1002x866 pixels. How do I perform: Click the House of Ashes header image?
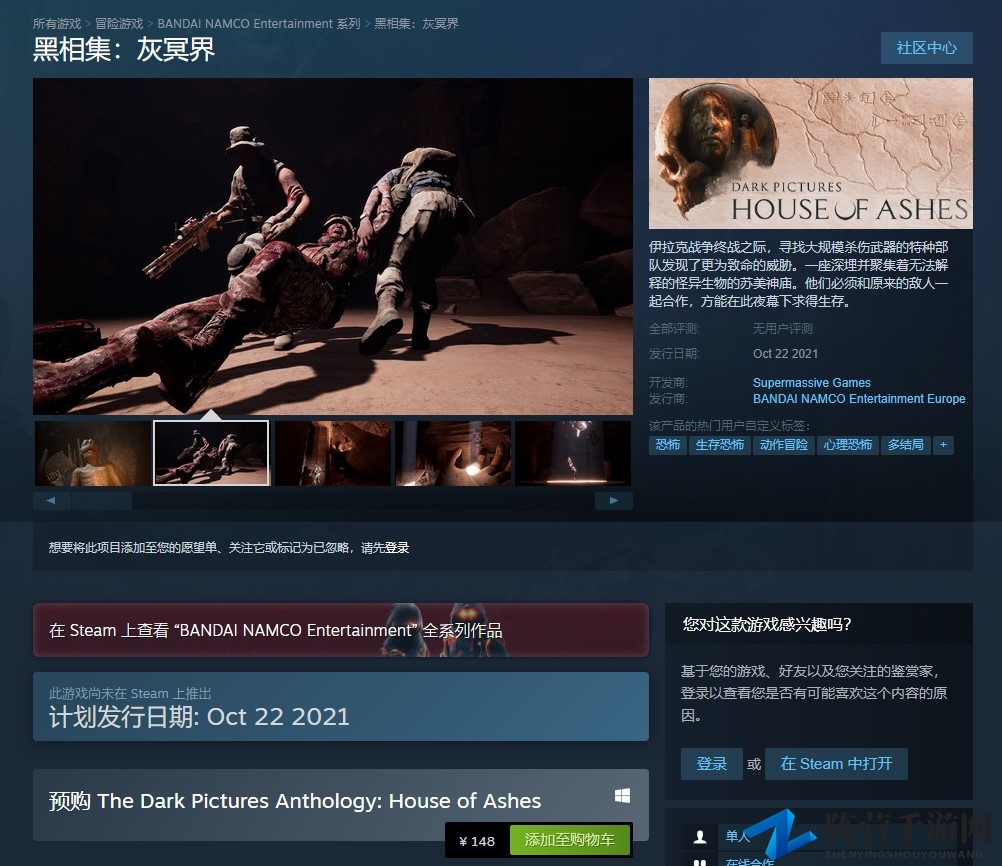[x=810, y=153]
